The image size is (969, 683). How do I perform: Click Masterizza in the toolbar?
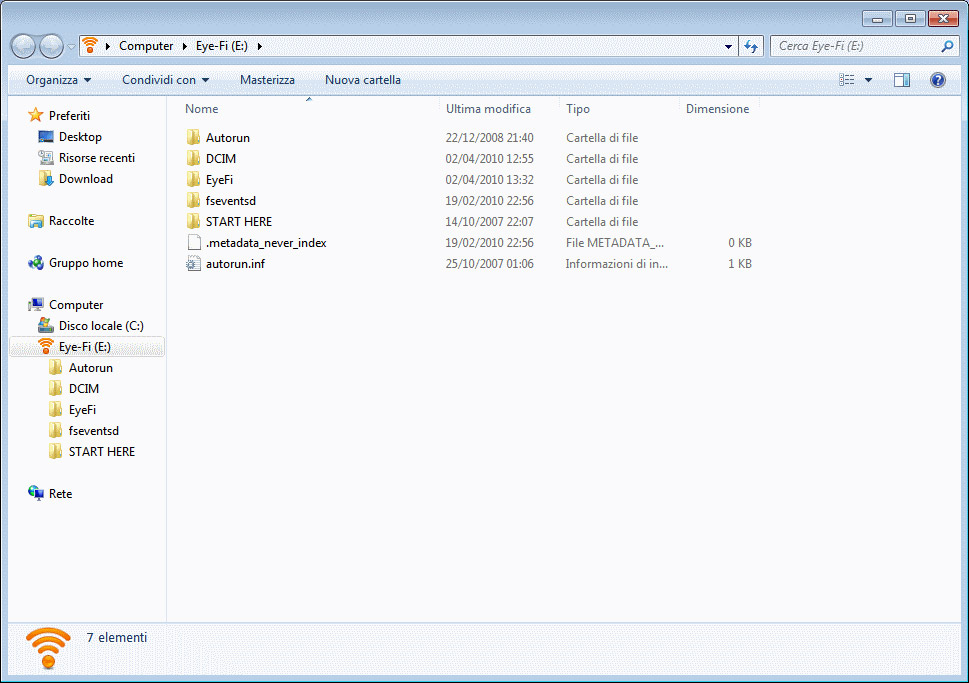267,80
